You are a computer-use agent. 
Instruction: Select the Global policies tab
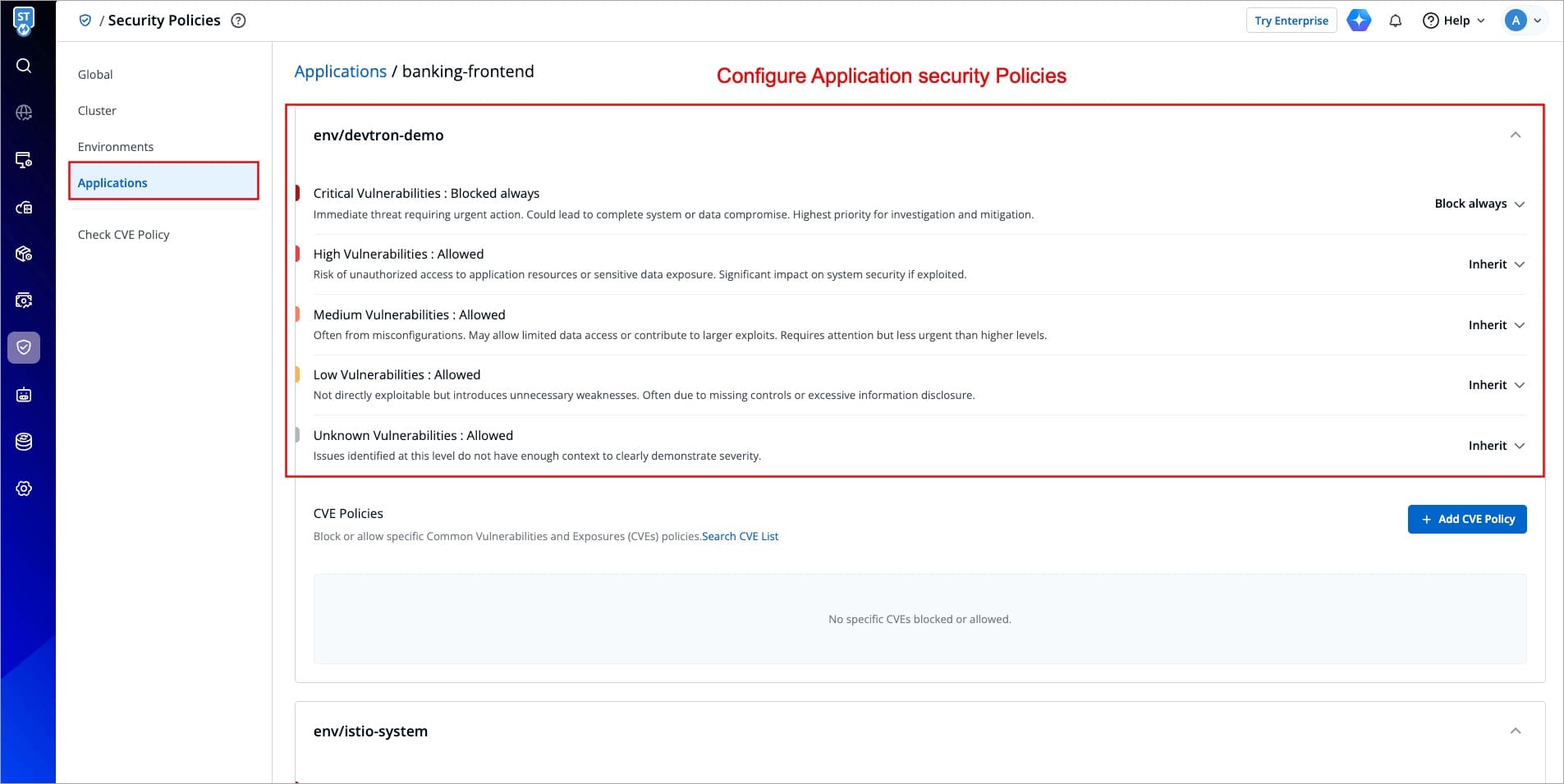coord(95,75)
